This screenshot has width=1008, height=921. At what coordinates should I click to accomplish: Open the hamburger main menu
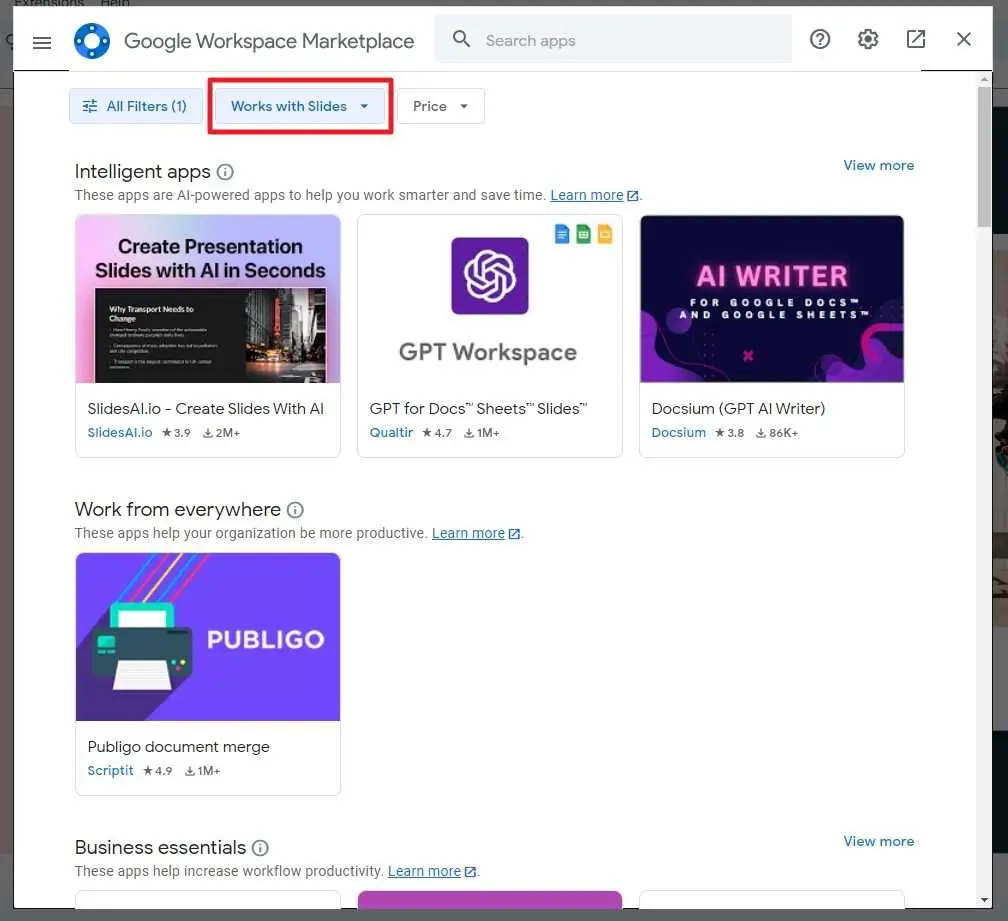(x=42, y=42)
